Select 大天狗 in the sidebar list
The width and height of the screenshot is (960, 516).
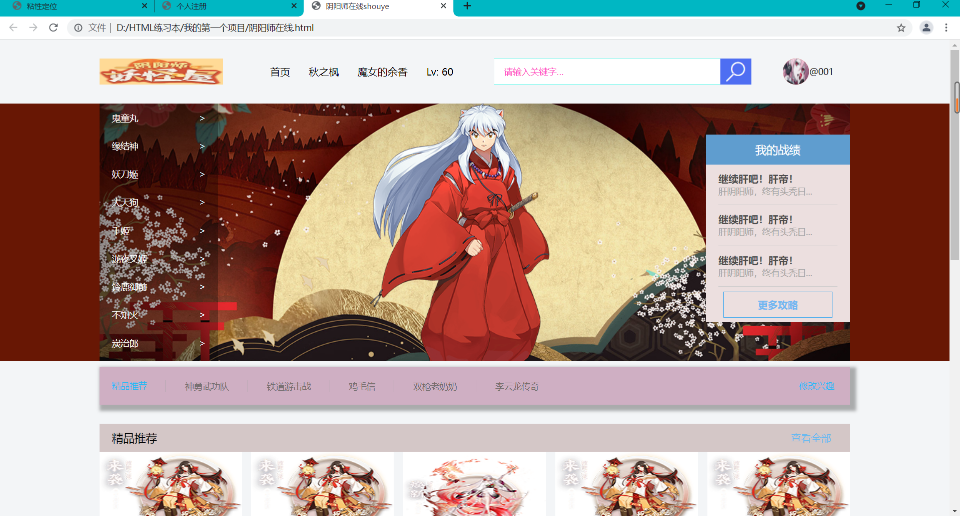click(125, 203)
